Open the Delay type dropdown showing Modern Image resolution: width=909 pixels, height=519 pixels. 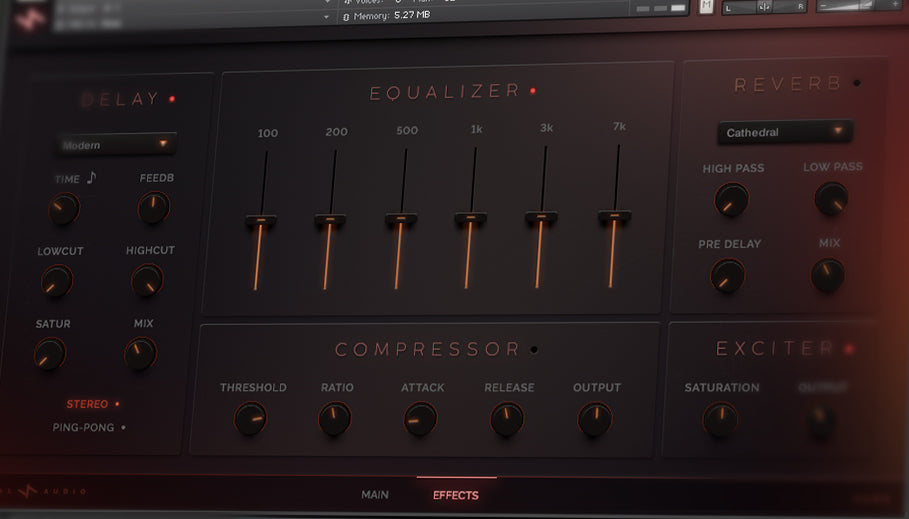click(x=117, y=144)
